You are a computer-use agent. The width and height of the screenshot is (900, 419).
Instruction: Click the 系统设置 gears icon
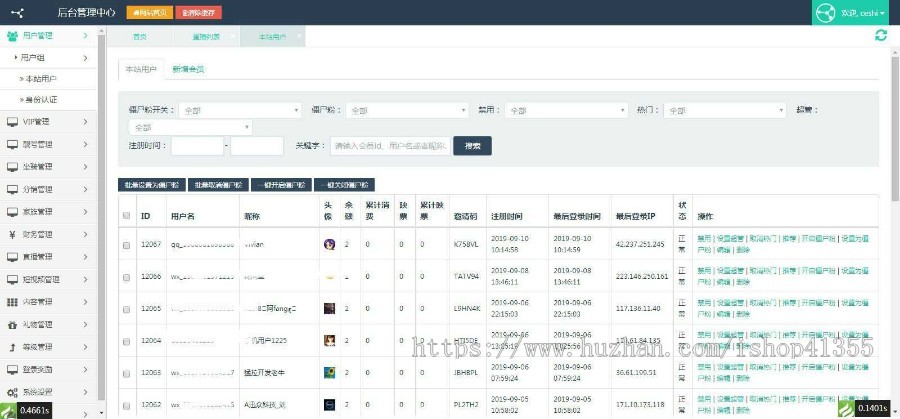click(12, 393)
